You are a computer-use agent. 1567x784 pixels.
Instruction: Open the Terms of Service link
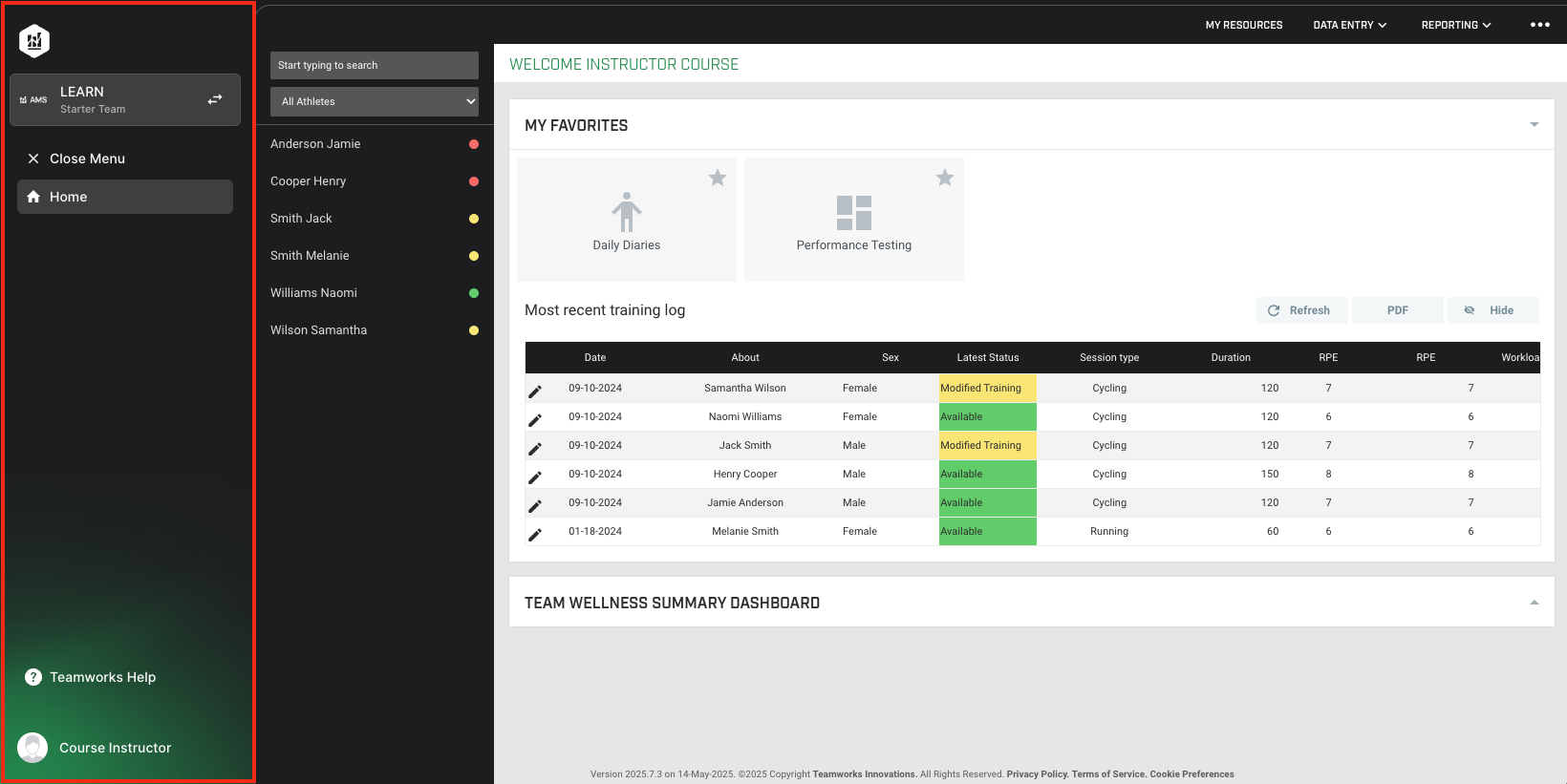1108,774
